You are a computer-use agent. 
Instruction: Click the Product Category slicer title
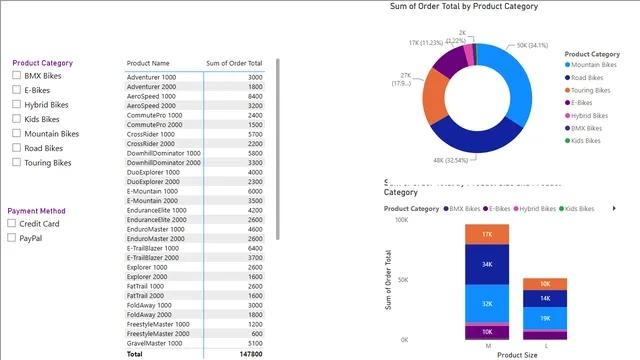point(42,63)
